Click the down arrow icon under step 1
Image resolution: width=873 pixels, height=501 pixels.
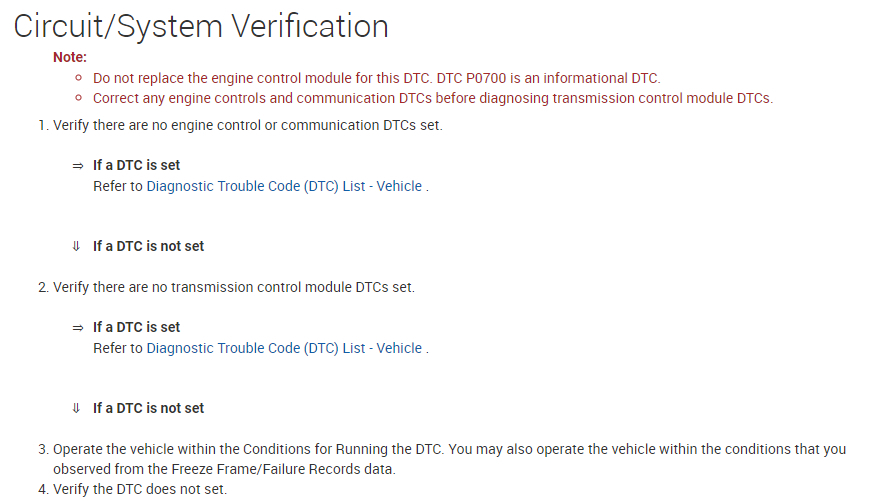76,246
